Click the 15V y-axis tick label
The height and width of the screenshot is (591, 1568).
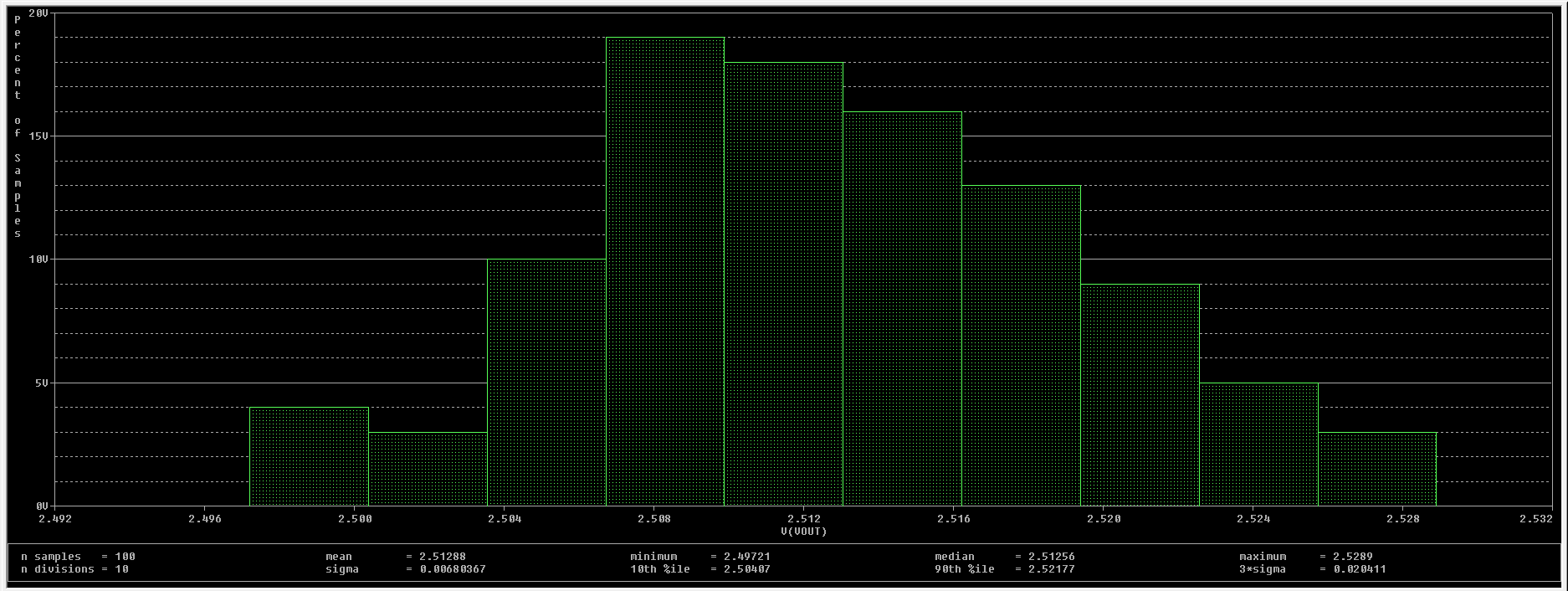coord(38,136)
